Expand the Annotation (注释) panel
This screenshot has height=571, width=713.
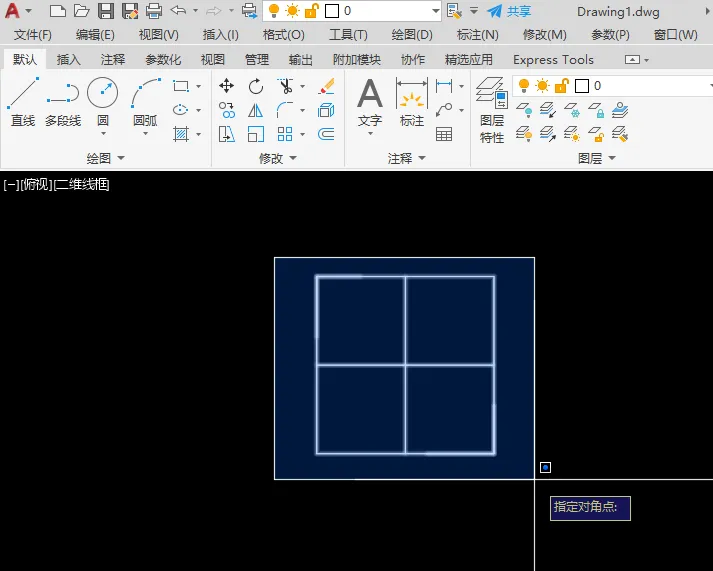pos(407,158)
